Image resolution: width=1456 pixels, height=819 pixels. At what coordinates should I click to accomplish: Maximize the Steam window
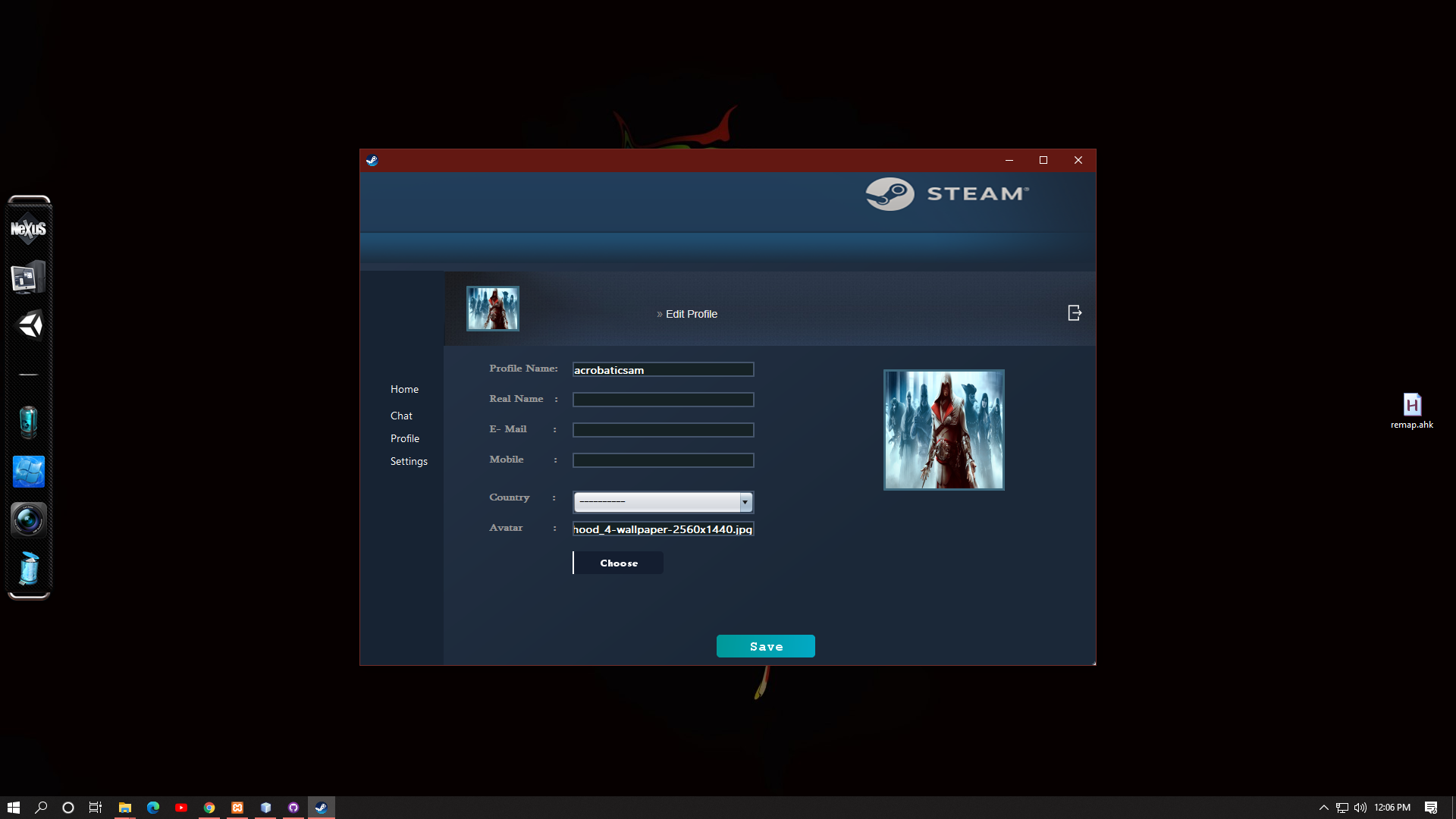(1043, 160)
